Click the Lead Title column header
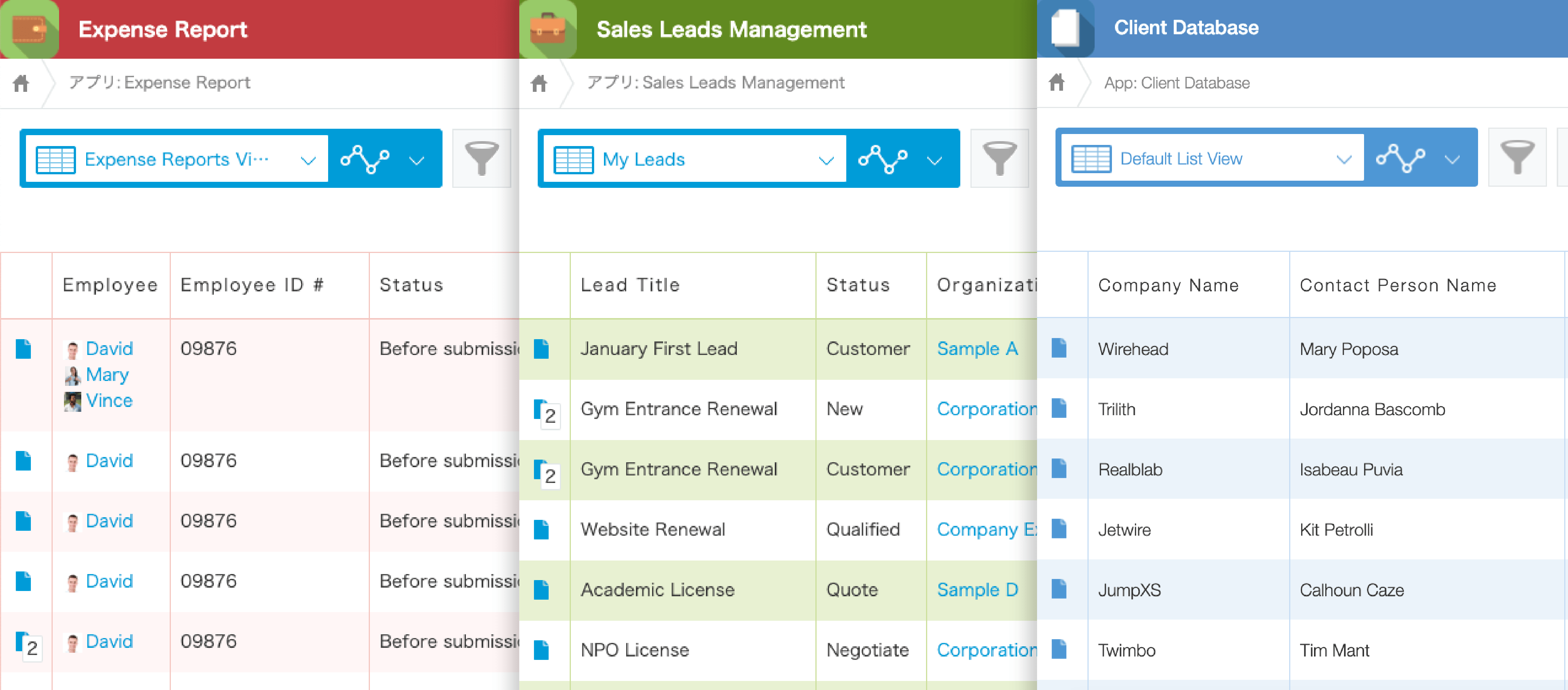This screenshot has height=690, width=1568. 630,285
